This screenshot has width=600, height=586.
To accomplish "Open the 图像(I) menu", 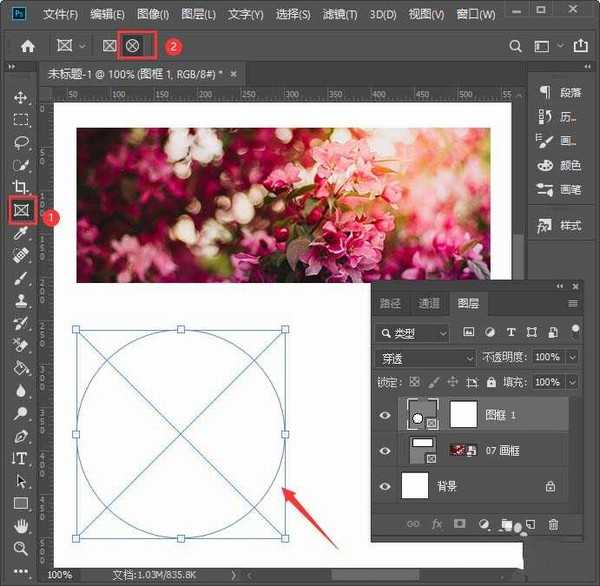I will click(152, 14).
